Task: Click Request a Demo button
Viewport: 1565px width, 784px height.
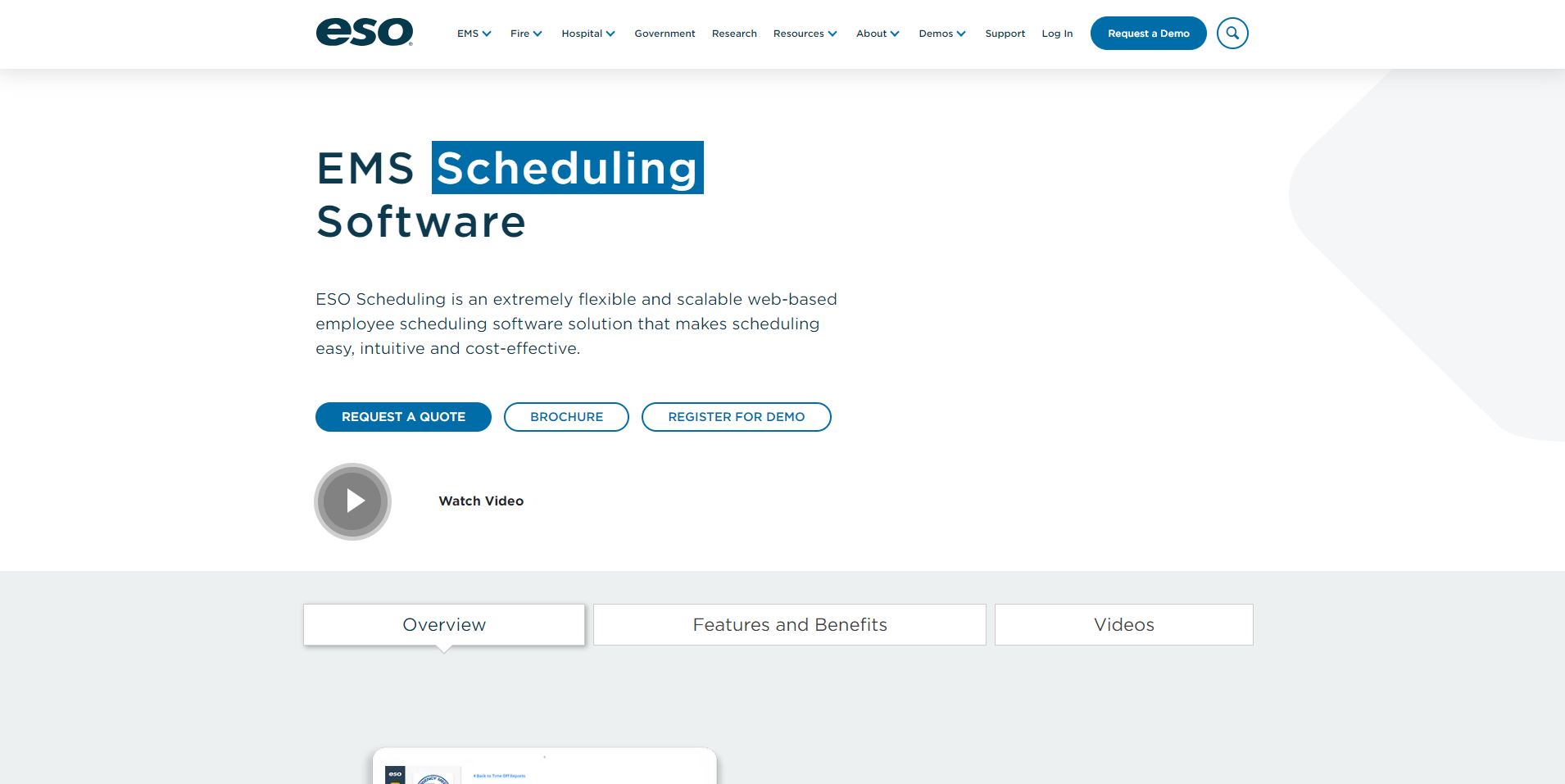Action: [1148, 34]
